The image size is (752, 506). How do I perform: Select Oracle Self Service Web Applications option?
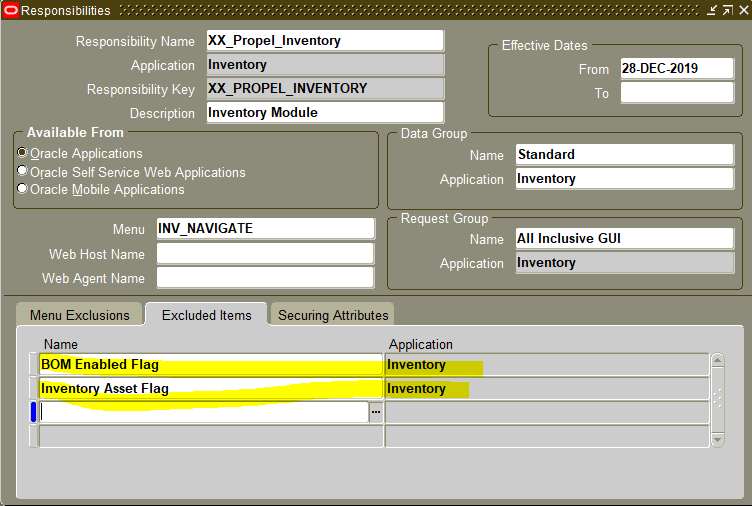point(22,171)
